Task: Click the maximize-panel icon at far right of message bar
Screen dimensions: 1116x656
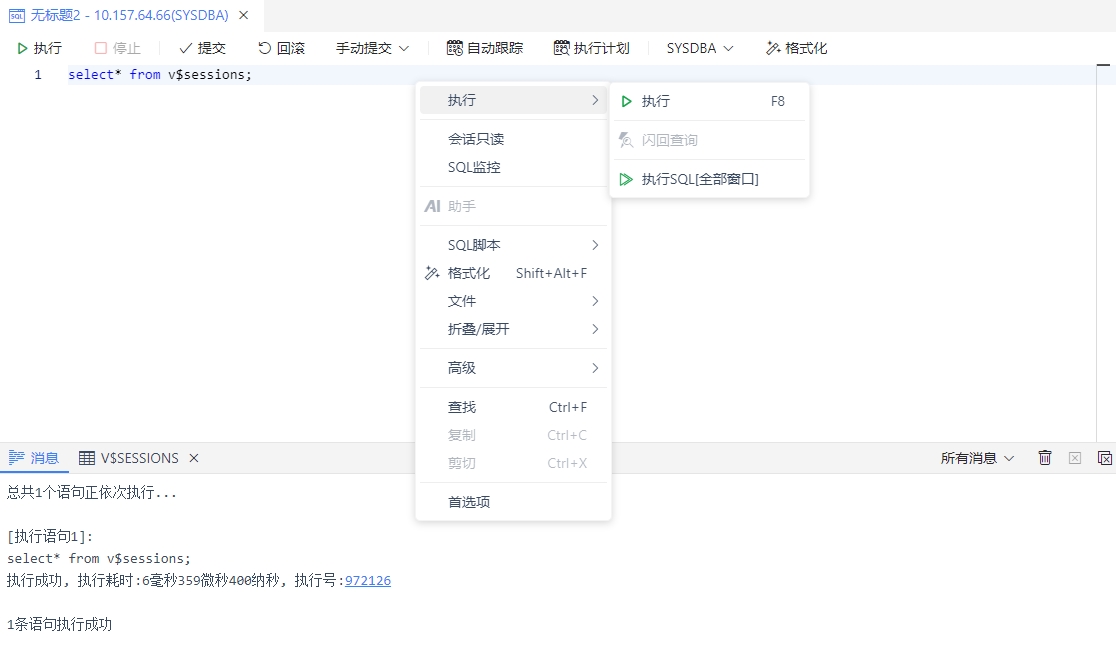Action: 1105,458
